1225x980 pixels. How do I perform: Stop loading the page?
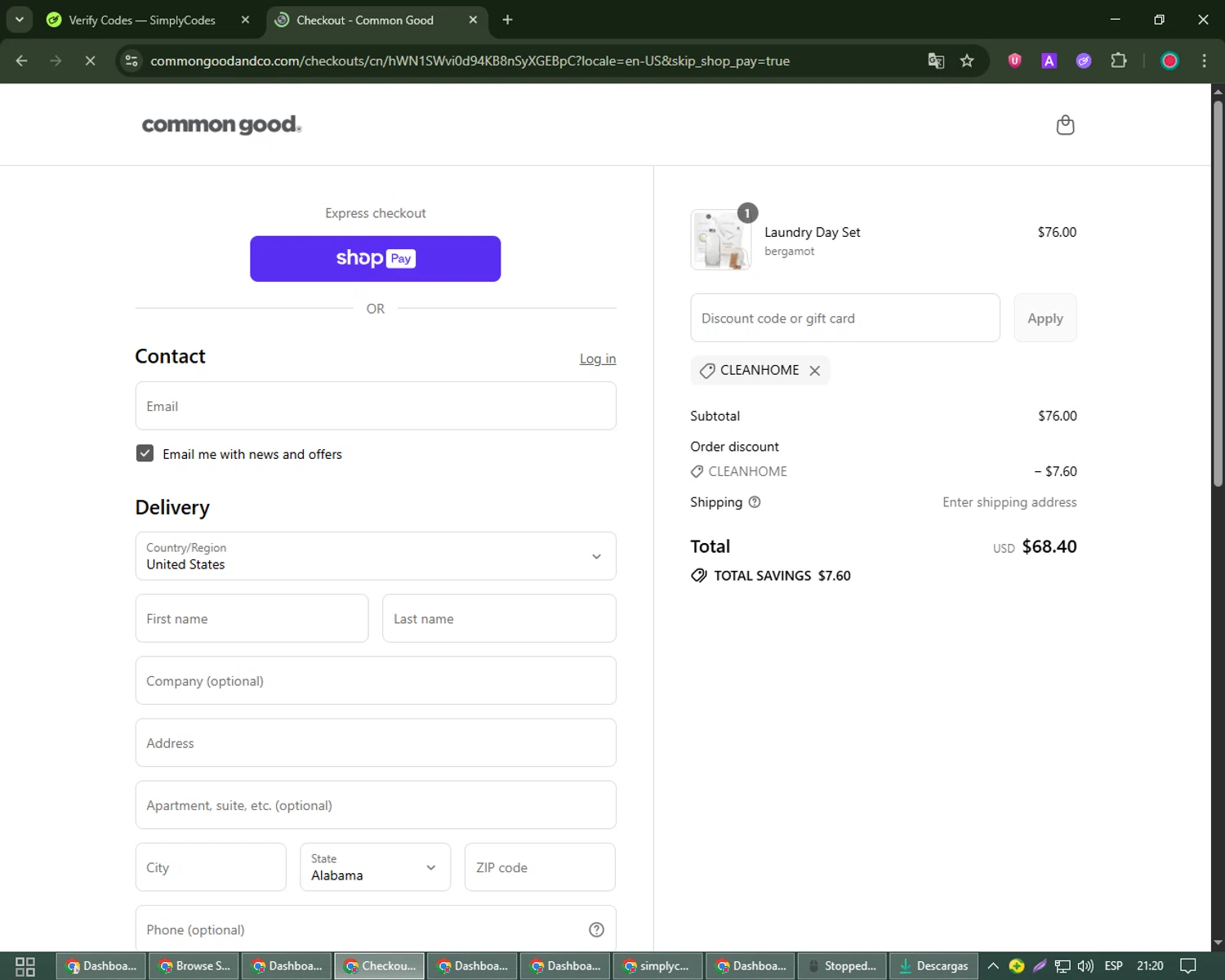[x=90, y=60]
